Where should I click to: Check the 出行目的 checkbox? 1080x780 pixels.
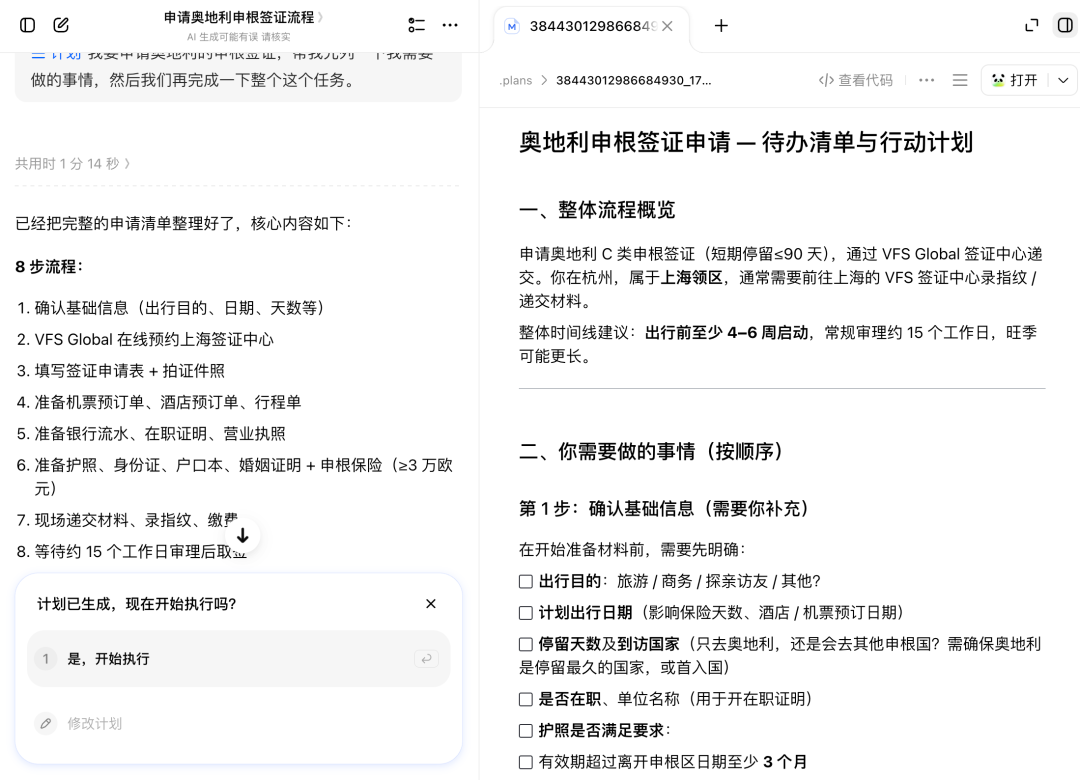[x=526, y=582]
